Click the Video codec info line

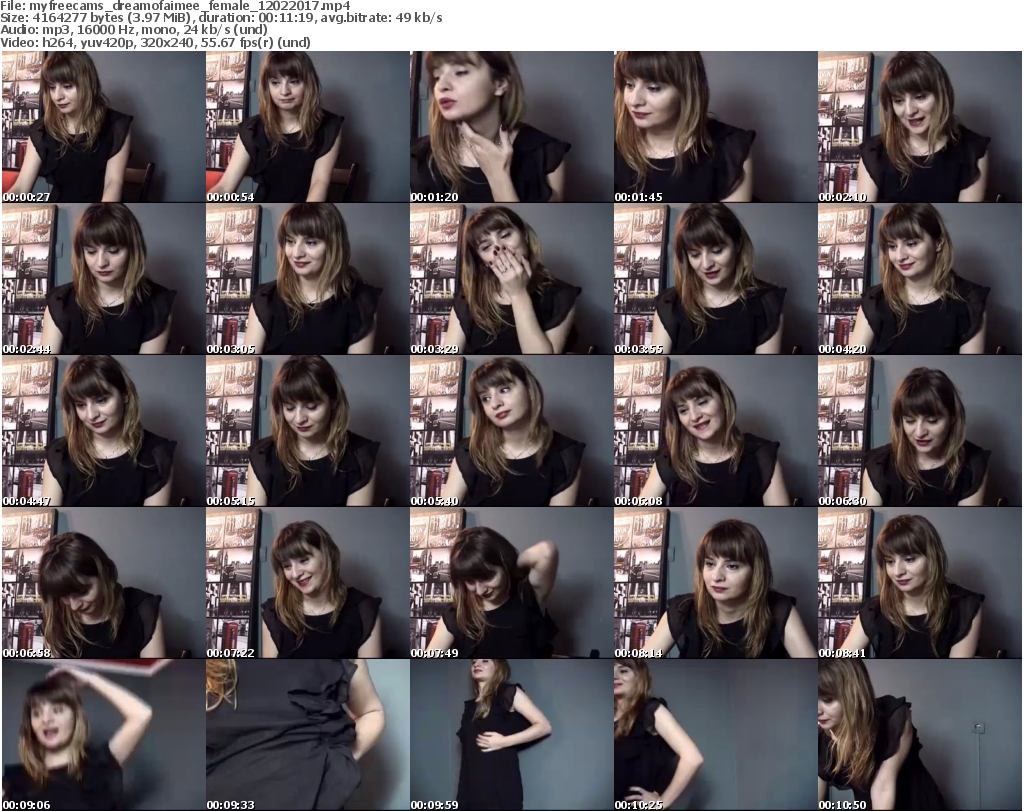tap(156, 42)
